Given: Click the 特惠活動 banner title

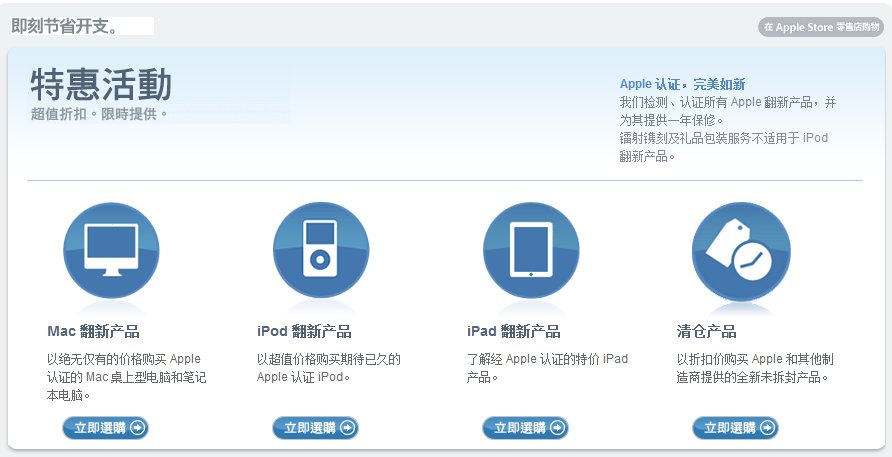Looking at the screenshot, I should 101,84.
